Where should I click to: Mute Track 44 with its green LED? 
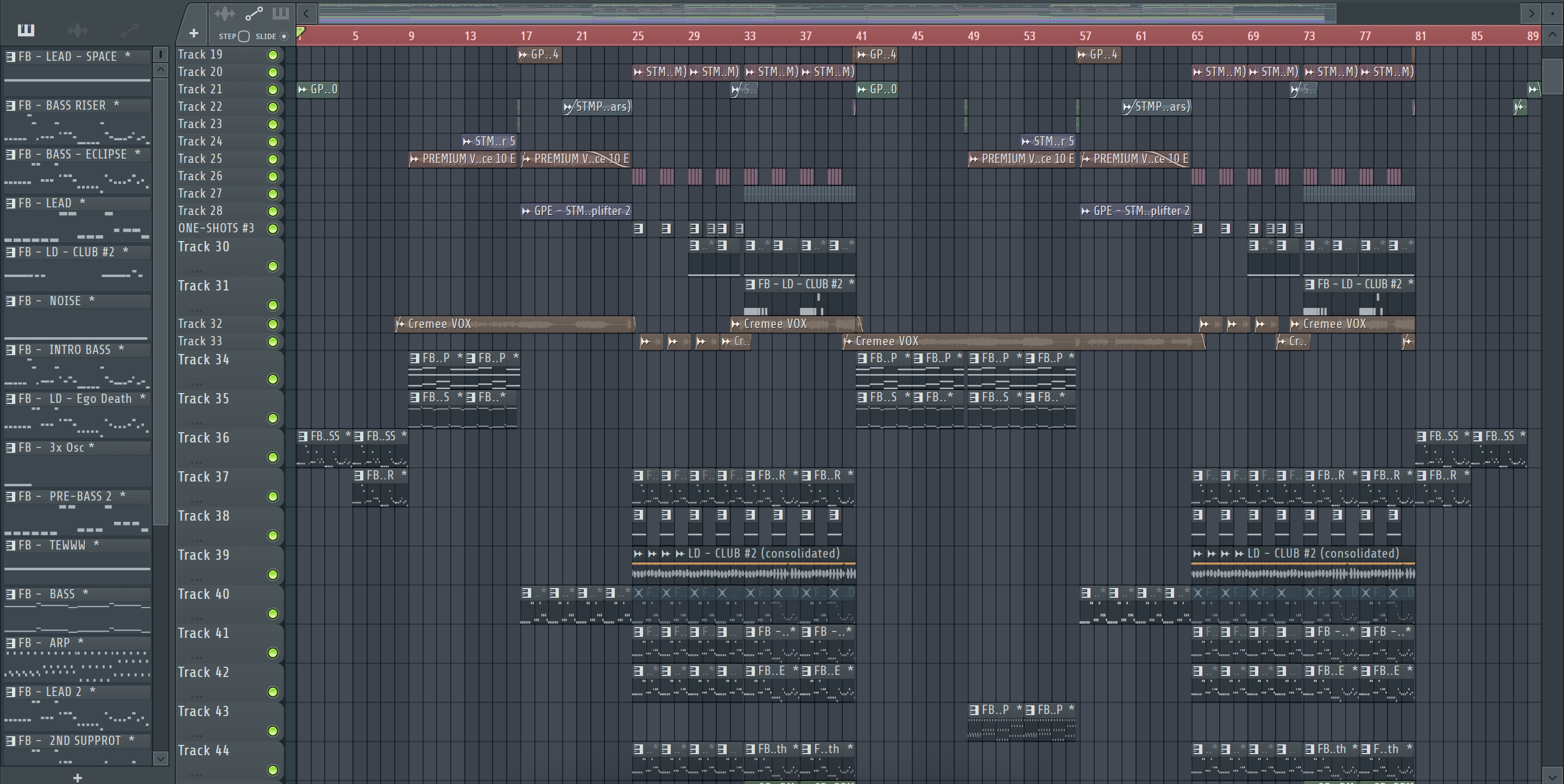pyautogui.click(x=273, y=770)
